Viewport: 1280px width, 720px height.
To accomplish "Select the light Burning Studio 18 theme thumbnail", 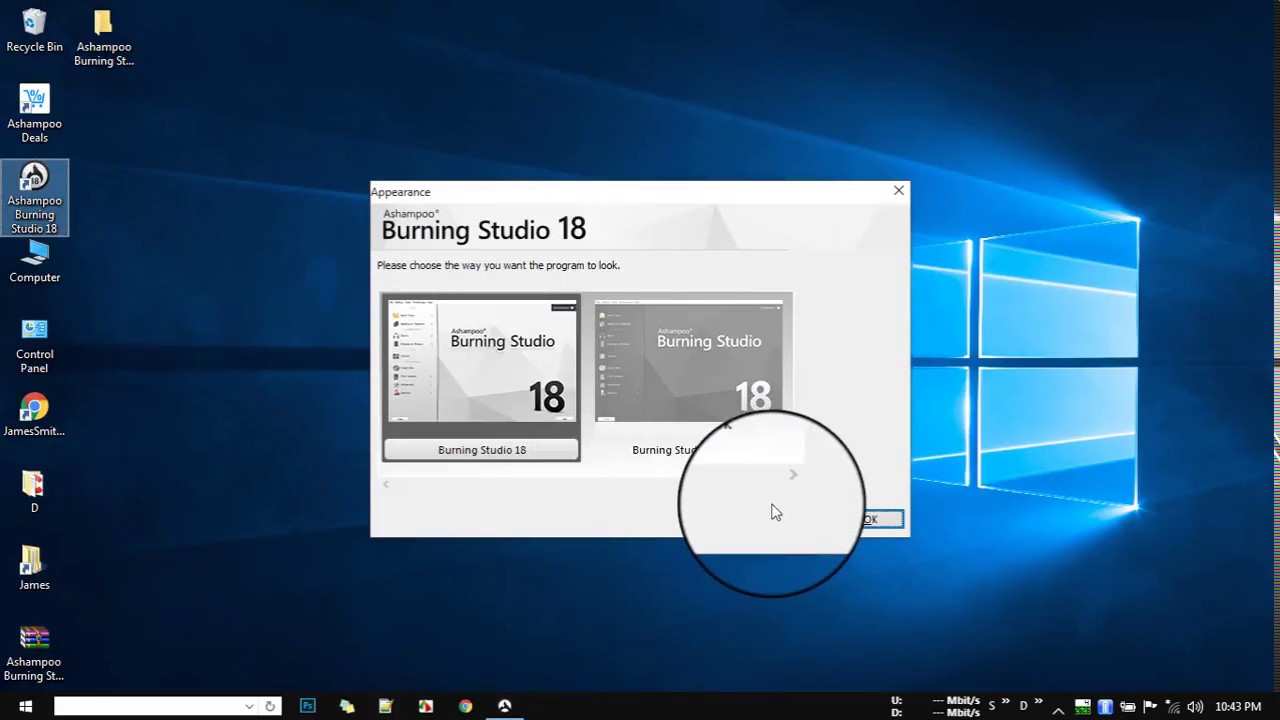I will point(481,362).
